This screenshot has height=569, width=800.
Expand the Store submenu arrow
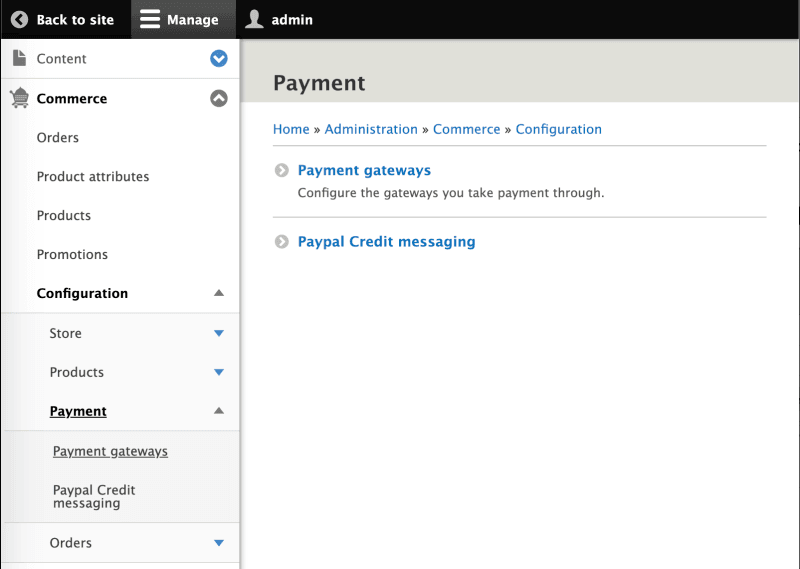[x=219, y=333]
